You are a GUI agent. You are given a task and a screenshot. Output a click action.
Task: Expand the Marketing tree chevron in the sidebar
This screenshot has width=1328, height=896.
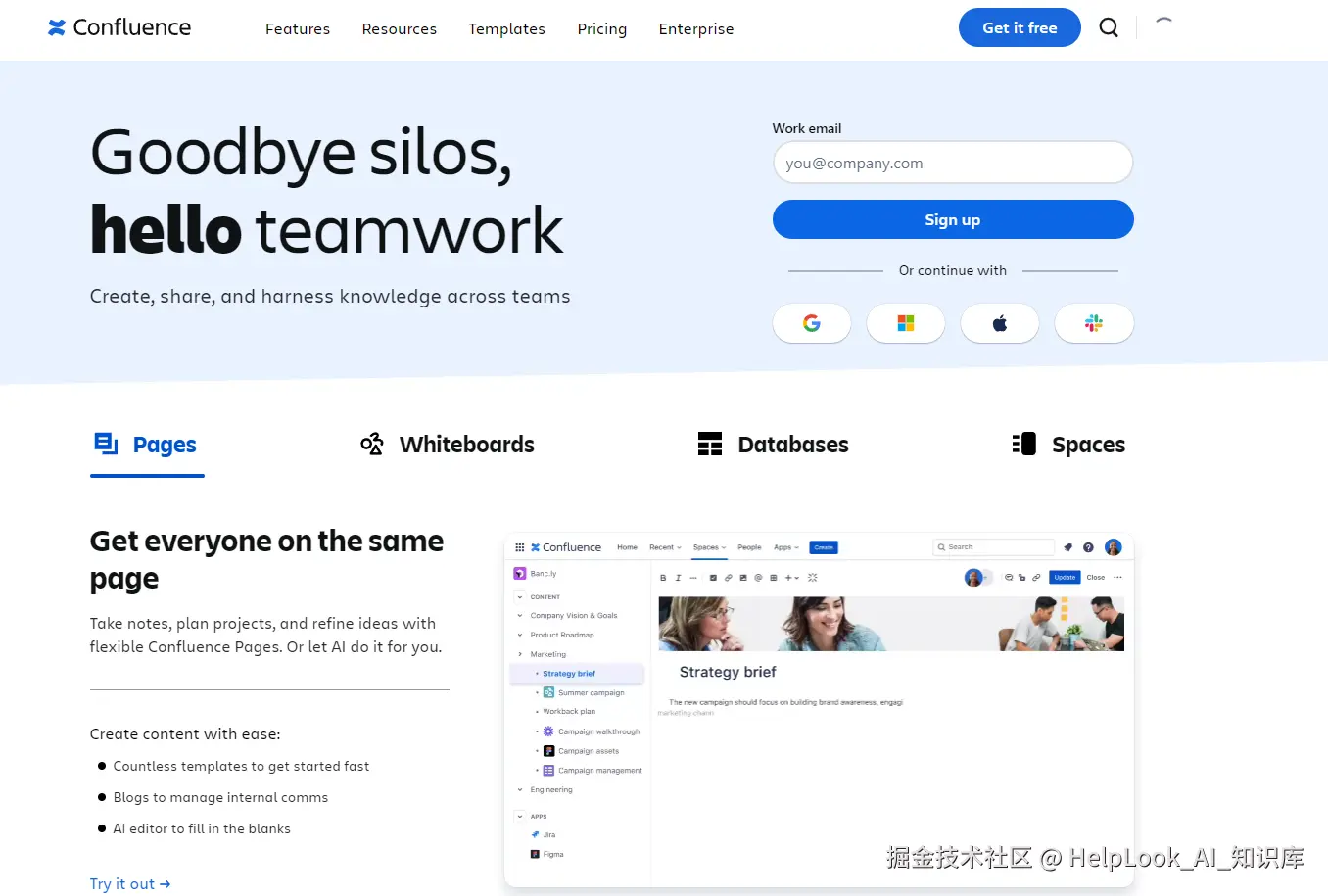pos(520,654)
